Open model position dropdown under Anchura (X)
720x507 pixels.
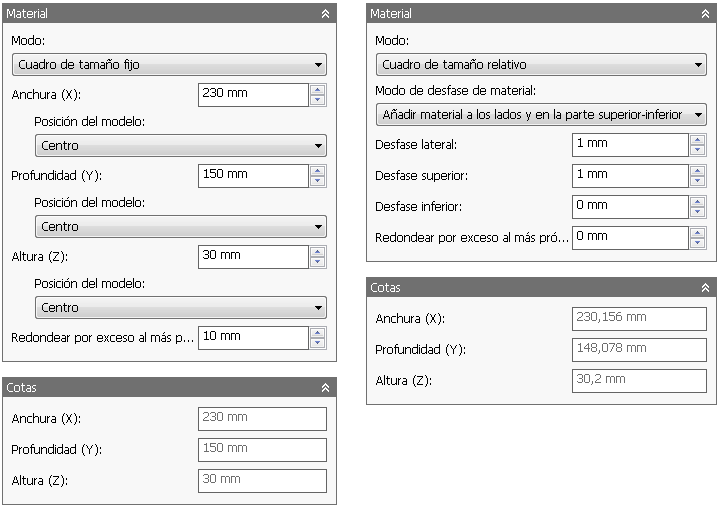coord(180,146)
